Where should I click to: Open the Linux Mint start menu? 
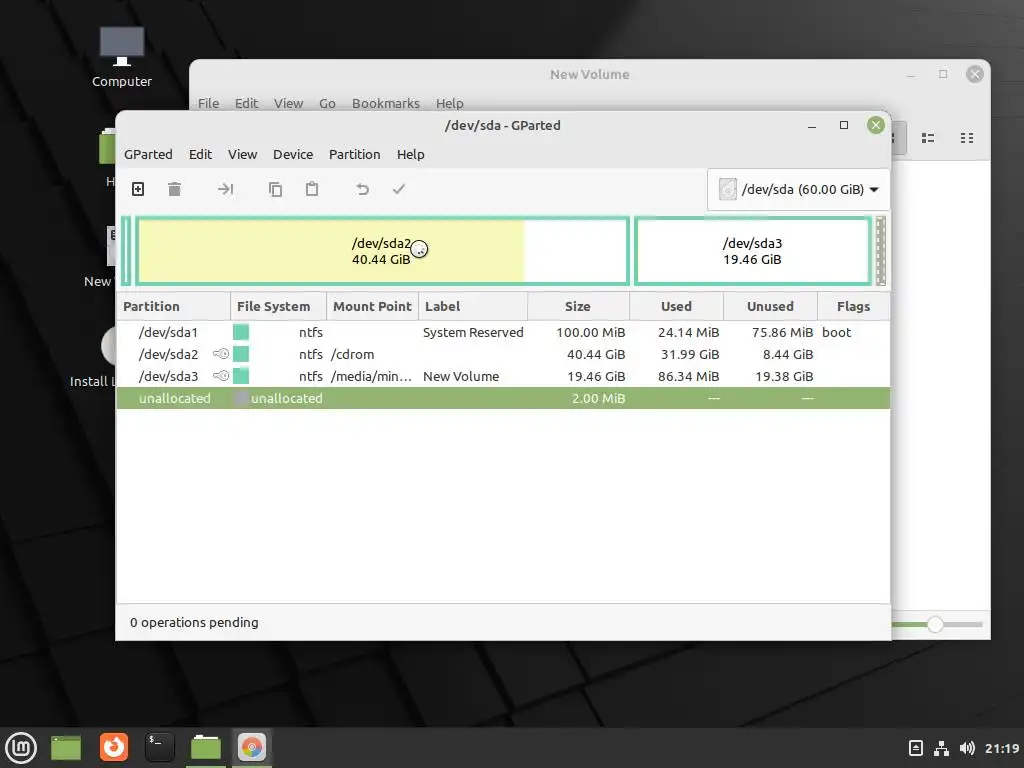tap(21, 748)
